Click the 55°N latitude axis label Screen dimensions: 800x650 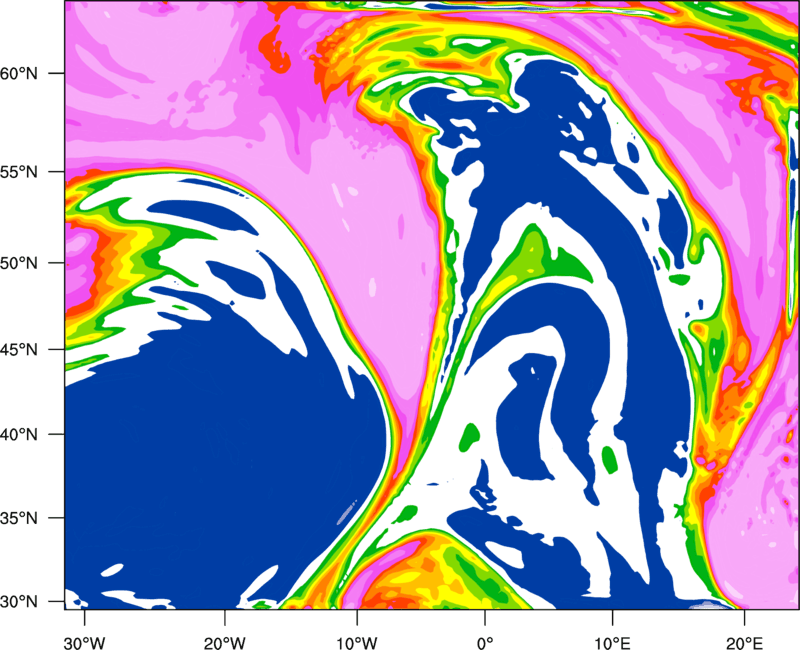tap(19, 172)
